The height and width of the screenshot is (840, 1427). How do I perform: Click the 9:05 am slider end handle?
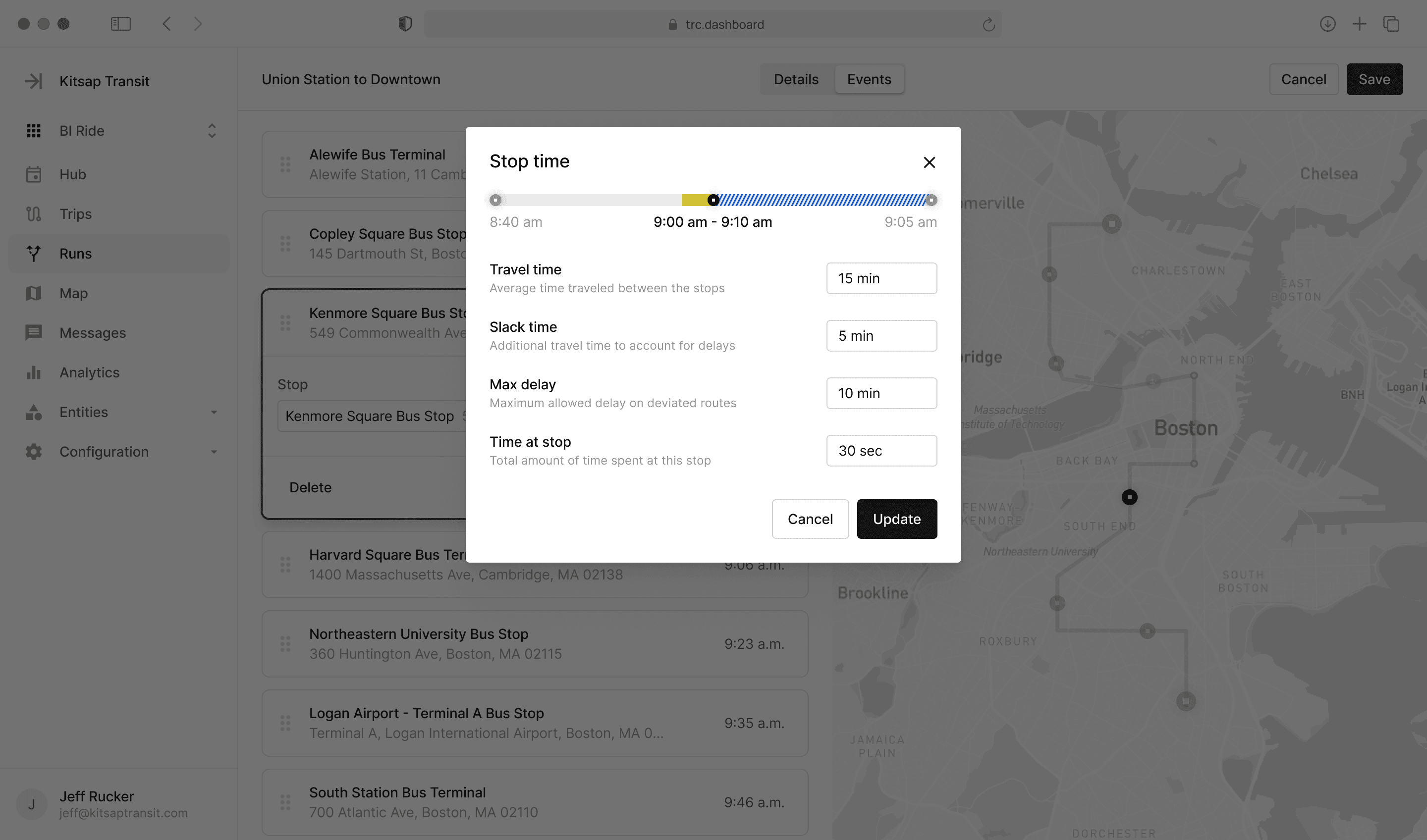(x=931, y=200)
